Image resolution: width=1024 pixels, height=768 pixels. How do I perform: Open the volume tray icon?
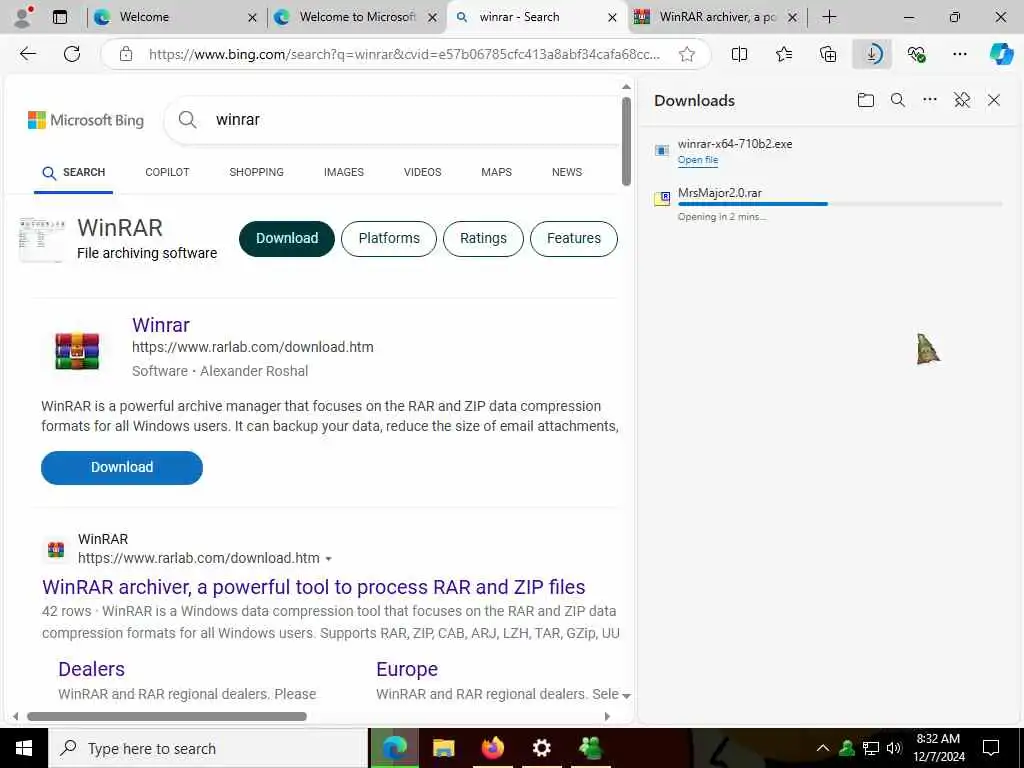[x=894, y=748]
